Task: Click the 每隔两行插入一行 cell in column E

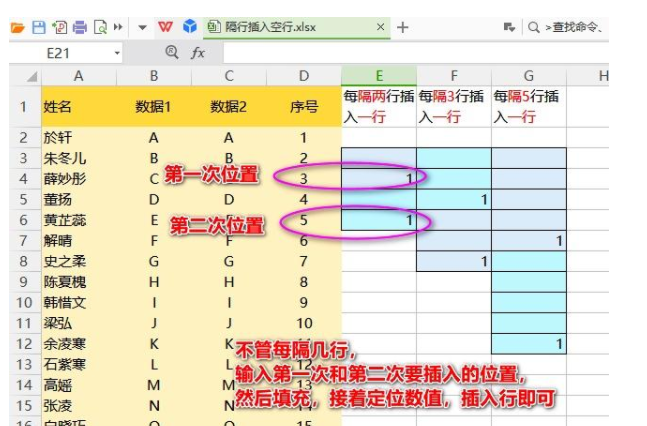Action: [x=379, y=106]
